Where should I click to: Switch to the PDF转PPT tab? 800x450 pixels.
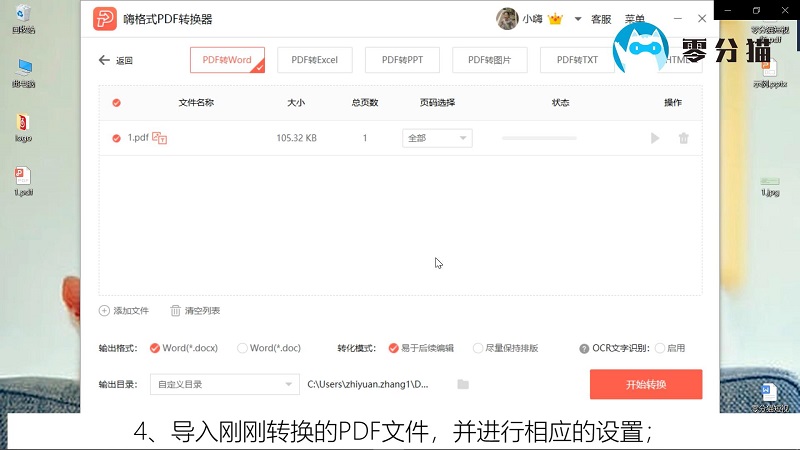click(402, 60)
